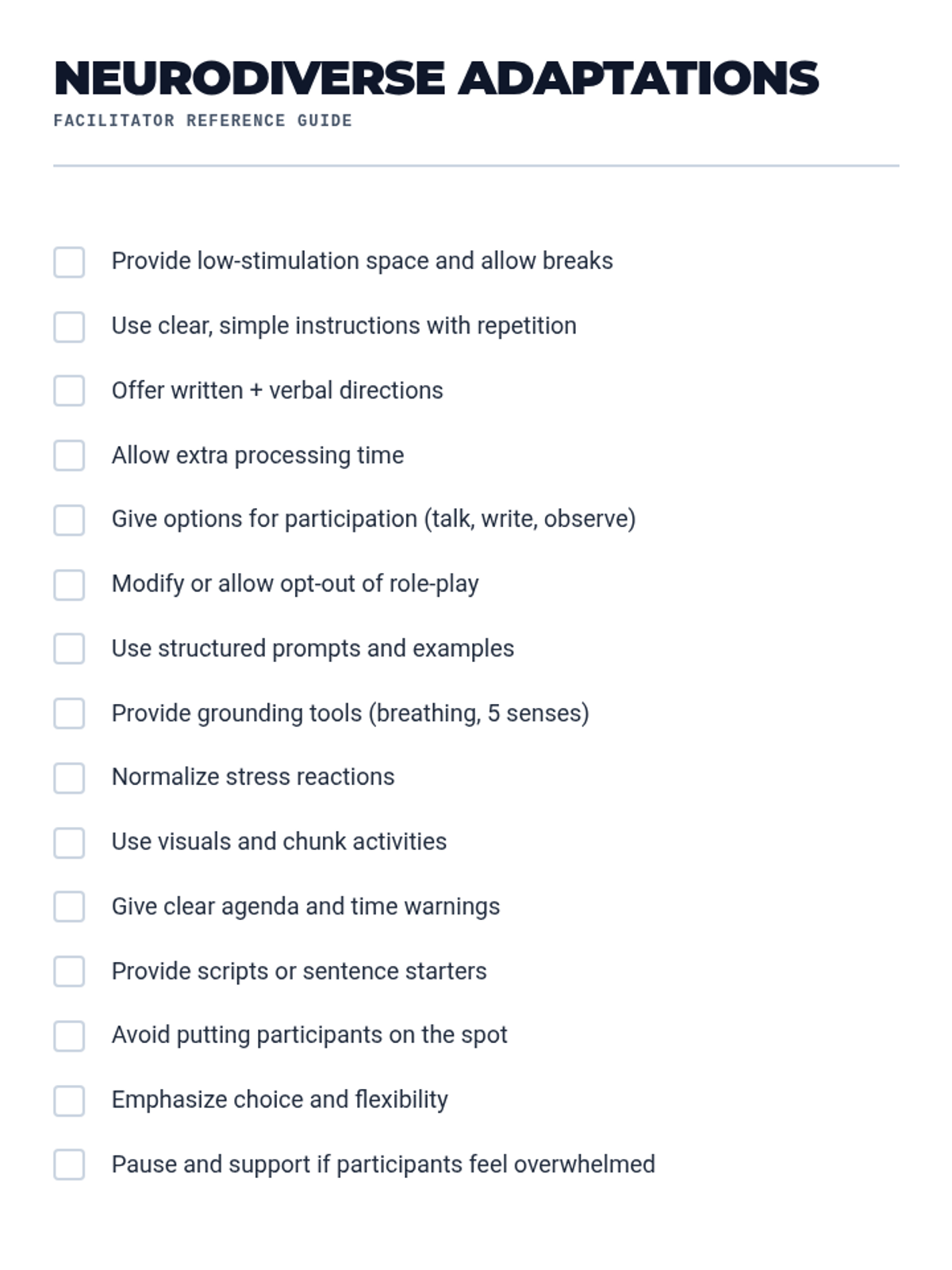Screen dimensions: 952x1270
Task: Click the text 'Emphasize choice and flexibility'
Action: tap(280, 1100)
